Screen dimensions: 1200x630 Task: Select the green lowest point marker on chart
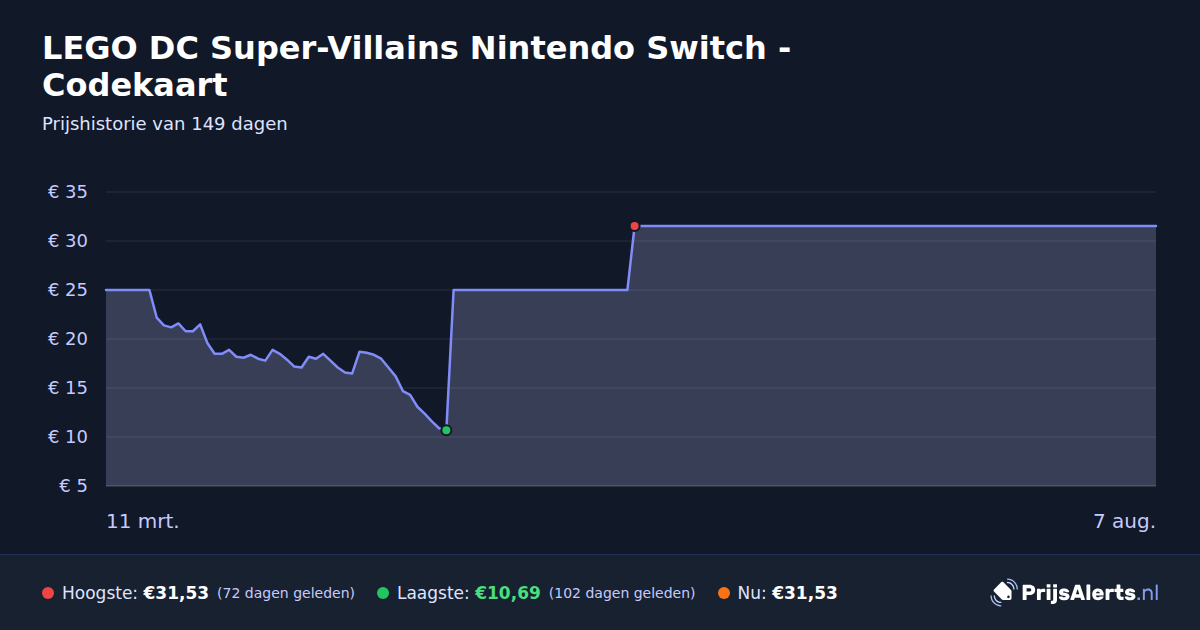point(446,430)
